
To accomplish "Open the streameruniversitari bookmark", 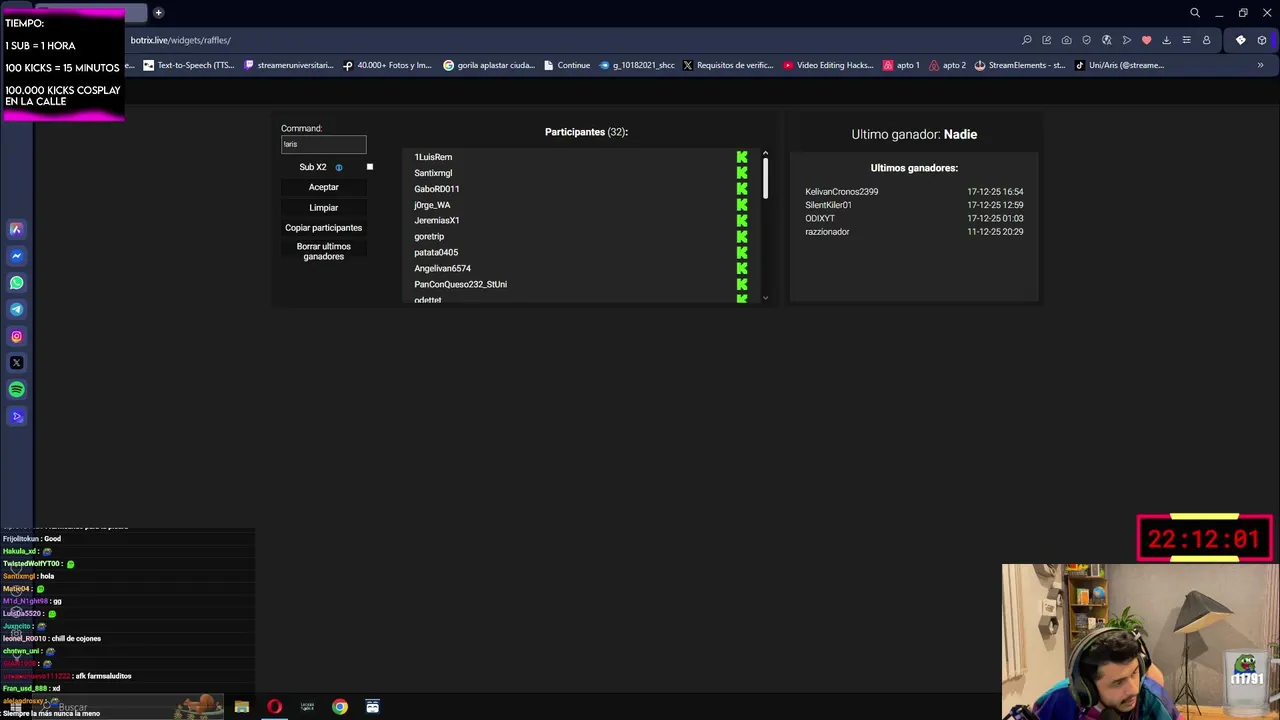I will tap(289, 65).
